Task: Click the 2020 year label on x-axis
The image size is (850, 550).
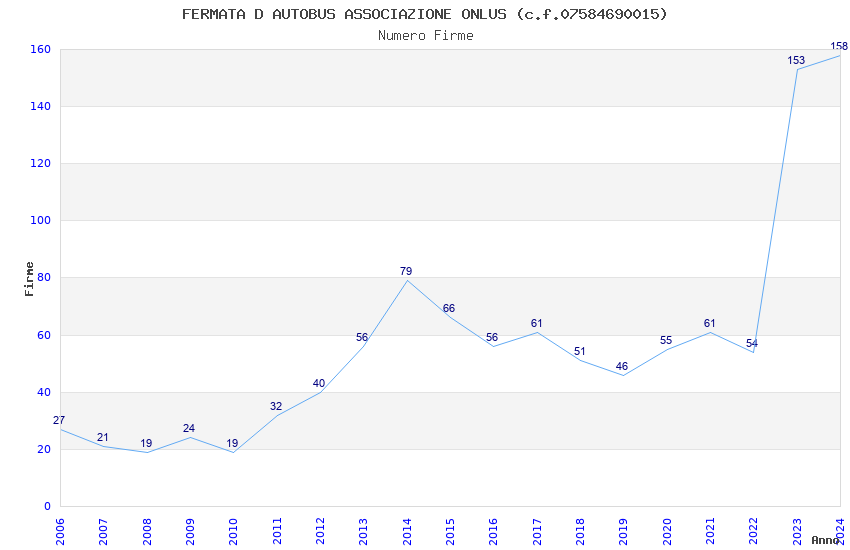Action: click(667, 531)
